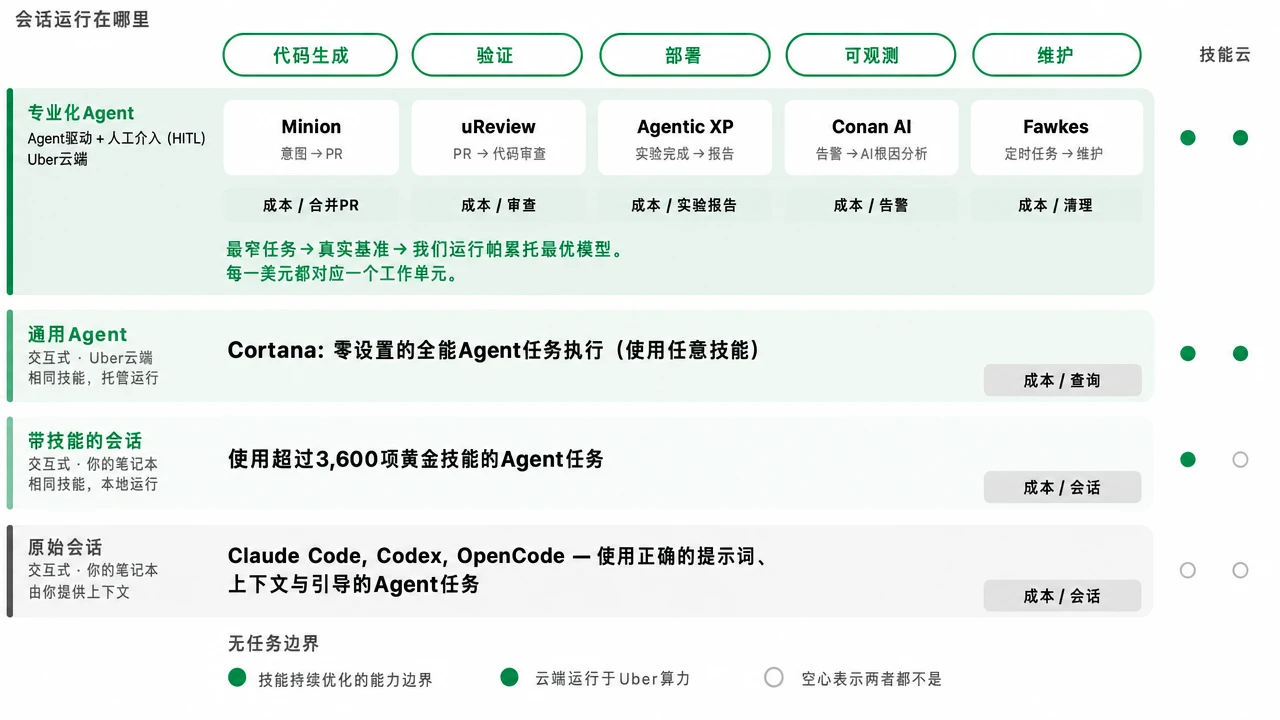Click the 成本 / 清理 metric chip
1280x720 pixels.
point(1056,205)
